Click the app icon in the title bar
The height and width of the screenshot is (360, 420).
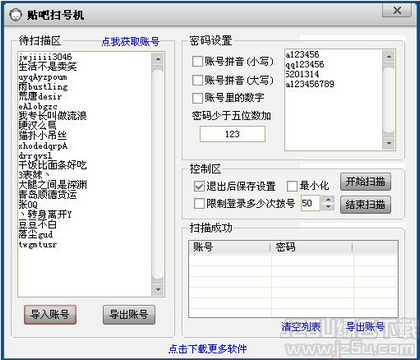pos(16,15)
